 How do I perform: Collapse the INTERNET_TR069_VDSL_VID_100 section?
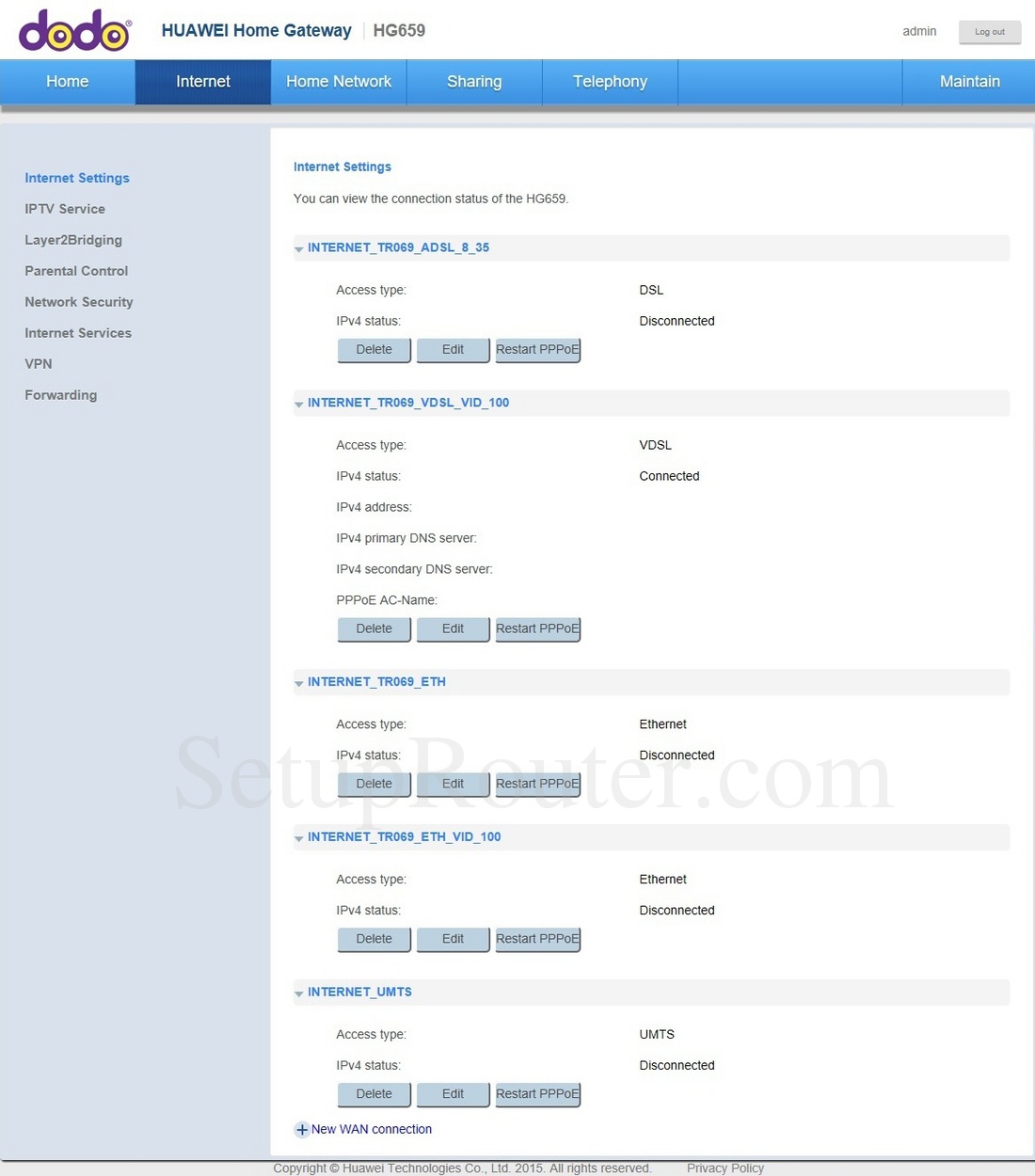[x=299, y=405]
